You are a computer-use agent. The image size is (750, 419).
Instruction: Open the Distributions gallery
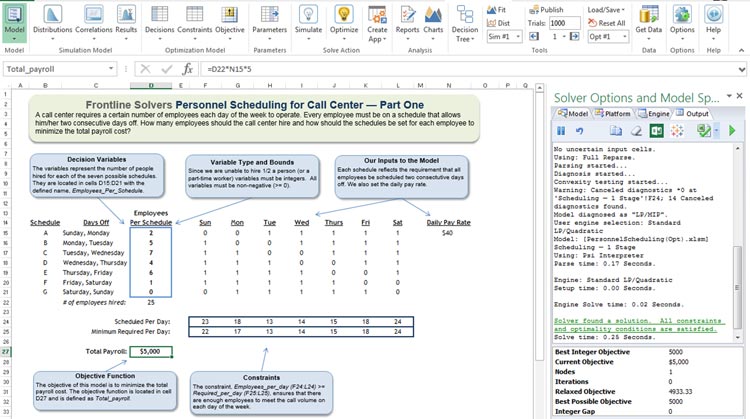pos(52,20)
